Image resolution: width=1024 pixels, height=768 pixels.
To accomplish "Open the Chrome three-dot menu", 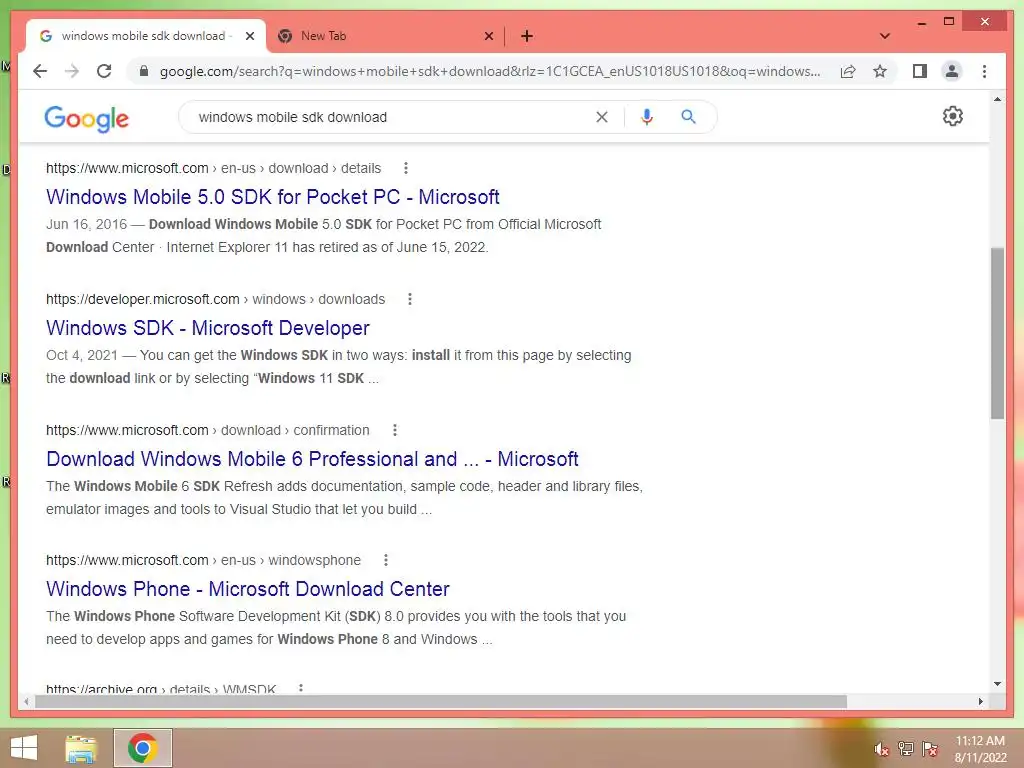I will [984, 71].
